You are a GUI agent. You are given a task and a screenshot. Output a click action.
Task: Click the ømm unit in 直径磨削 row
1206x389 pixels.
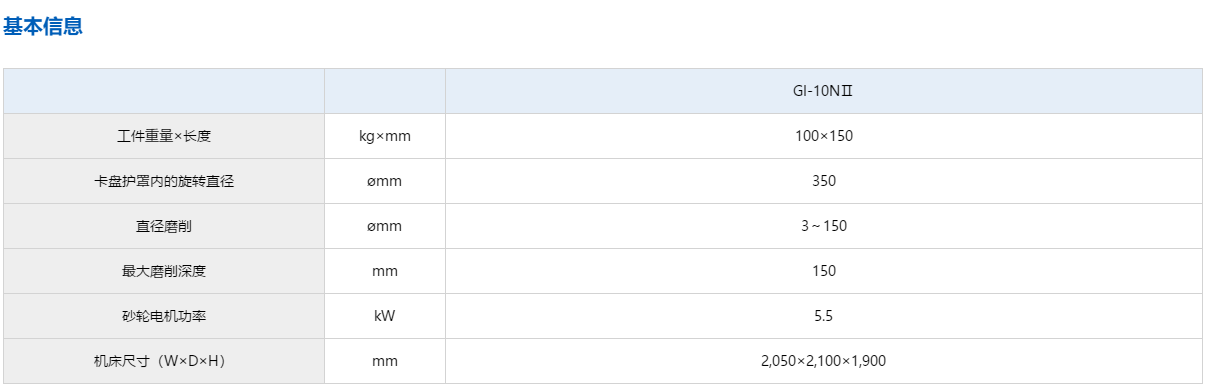[x=385, y=226]
